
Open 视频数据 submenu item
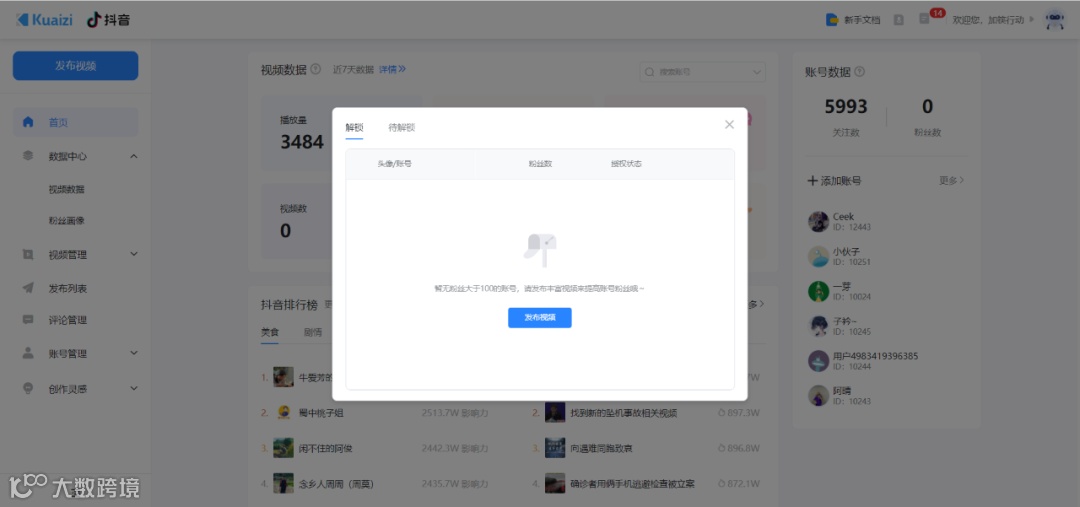coord(67,189)
